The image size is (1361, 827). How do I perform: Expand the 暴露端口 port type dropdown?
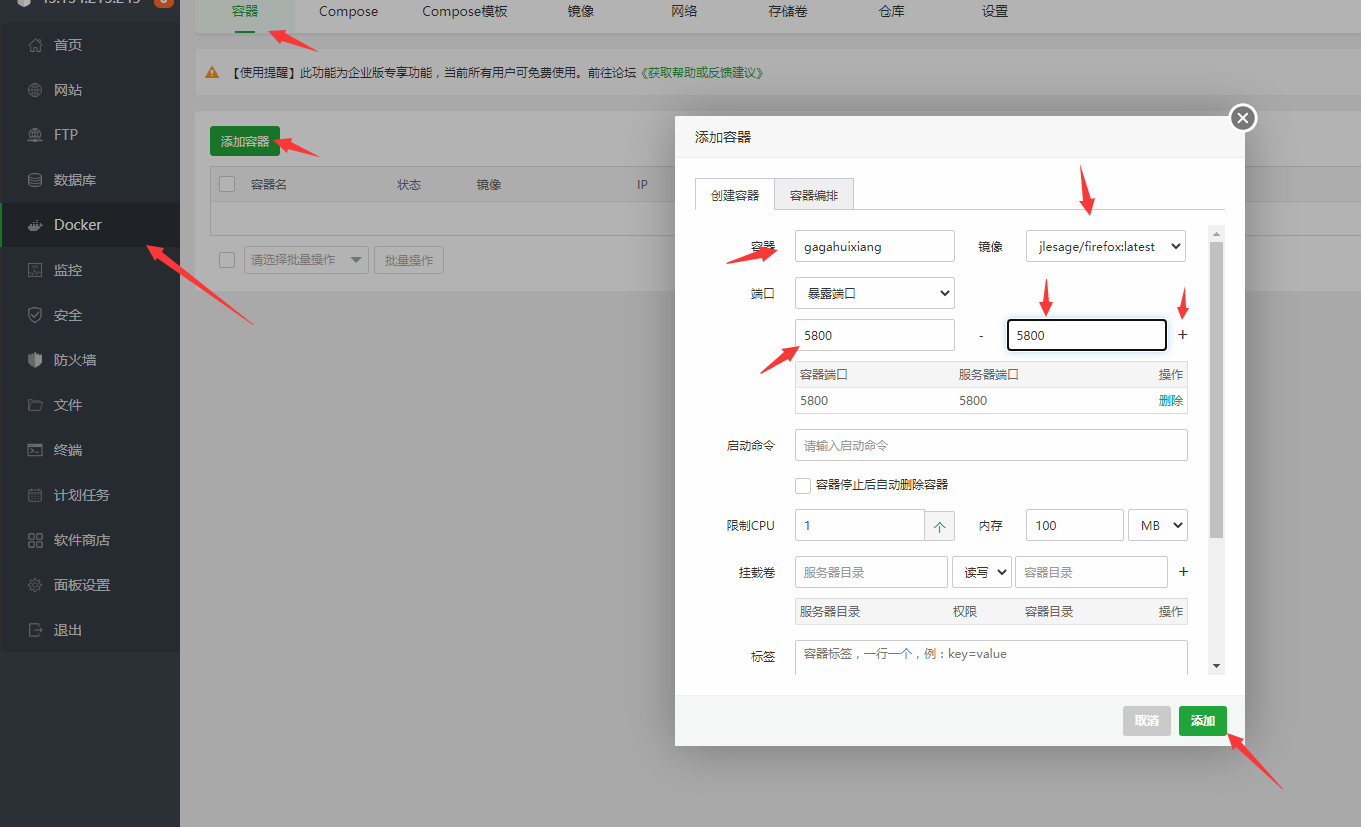pyautogui.click(x=875, y=293)
